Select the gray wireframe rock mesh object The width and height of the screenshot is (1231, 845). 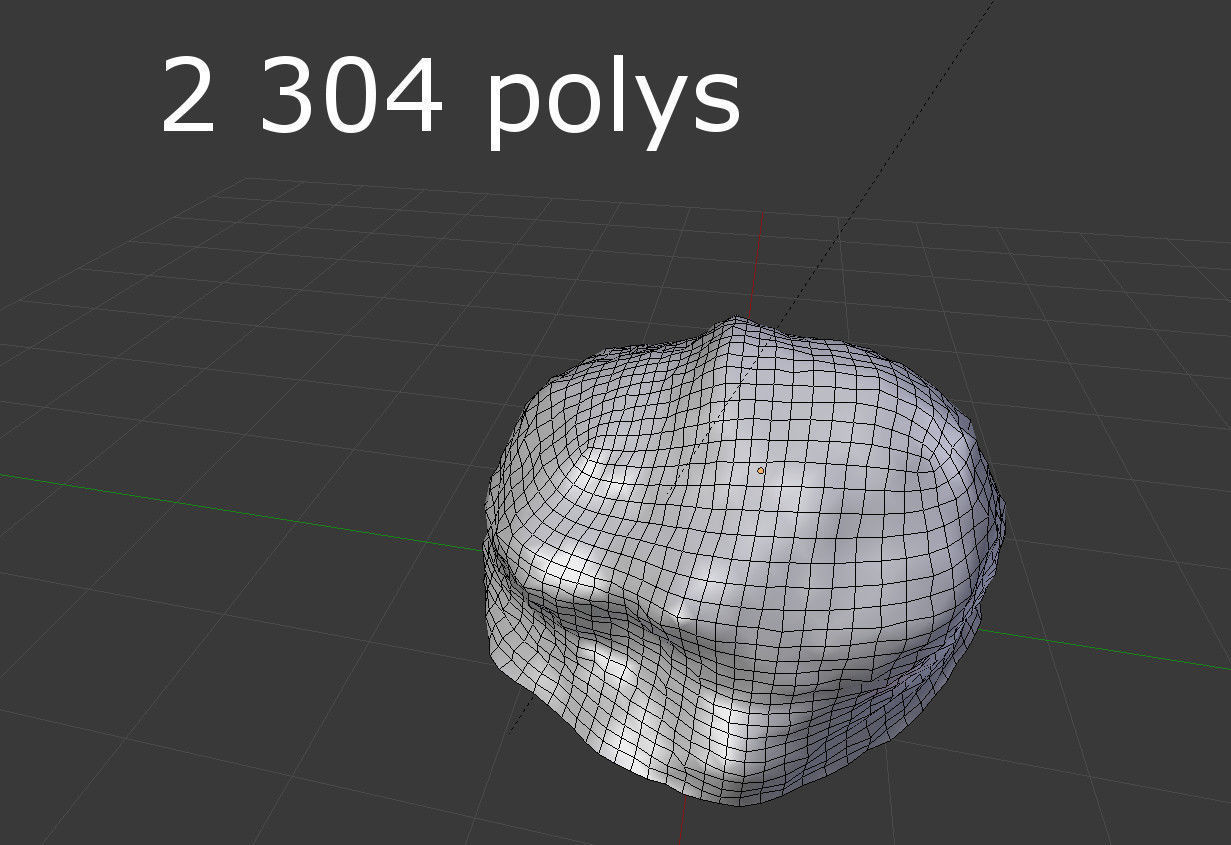tap(745, 561)
